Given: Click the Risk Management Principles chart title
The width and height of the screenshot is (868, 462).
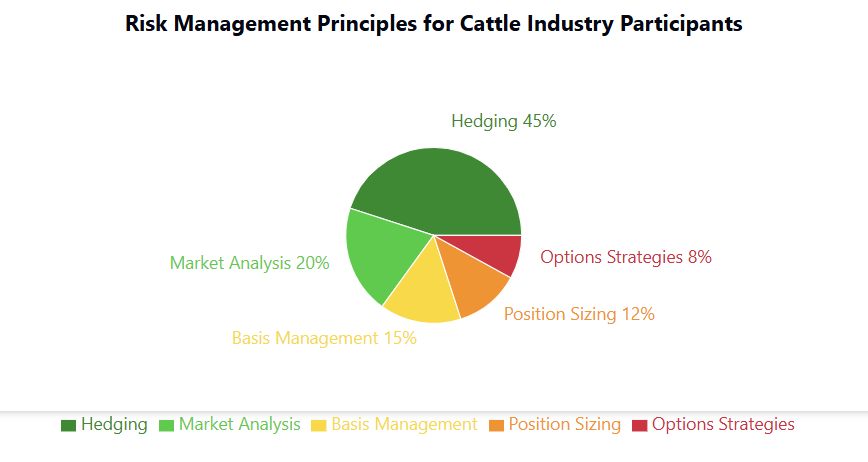Looking at the screenshot, I should (x=434, y=25).
